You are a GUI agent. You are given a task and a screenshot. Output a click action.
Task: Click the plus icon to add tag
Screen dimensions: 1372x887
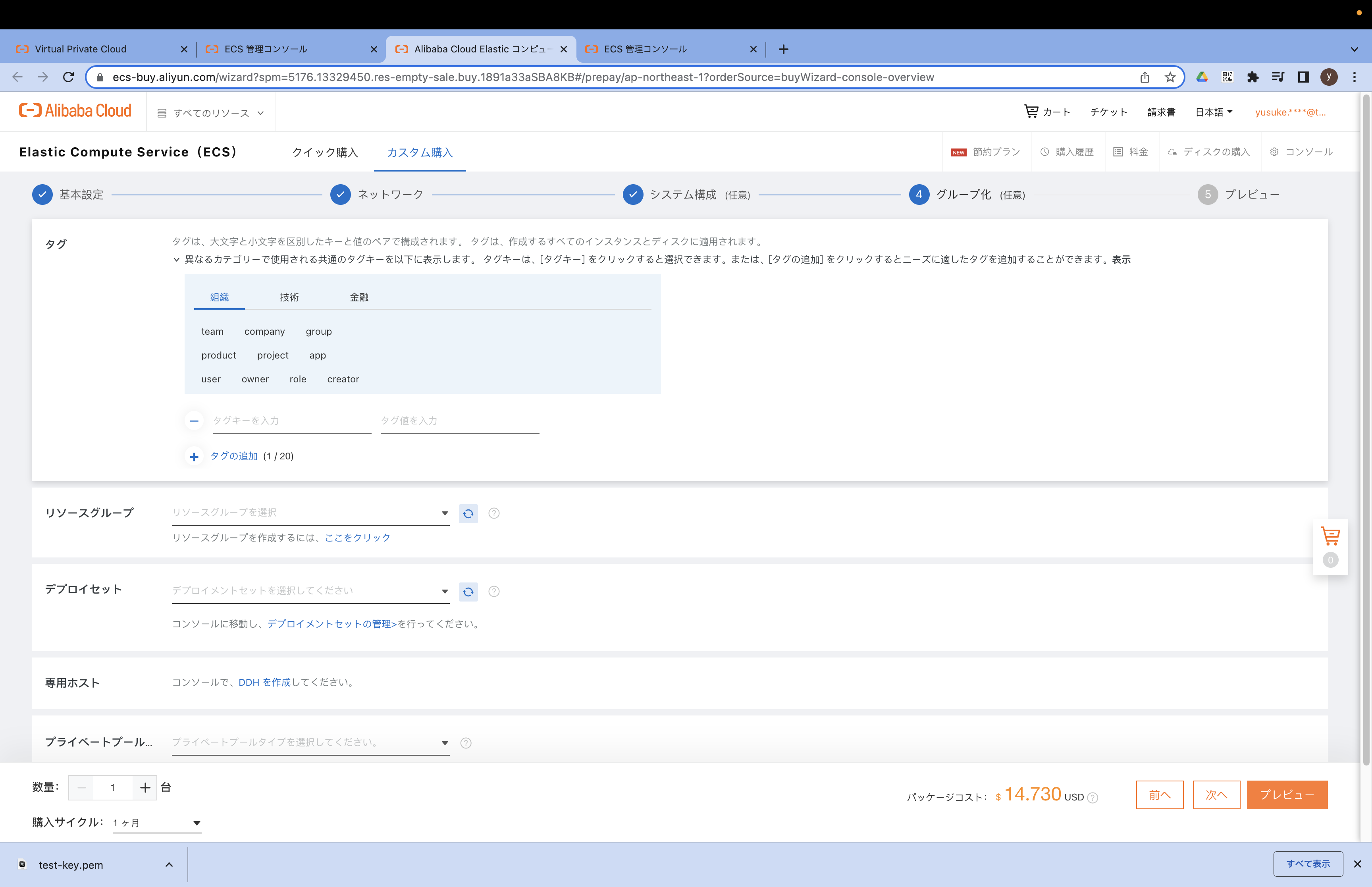(194, 457)
